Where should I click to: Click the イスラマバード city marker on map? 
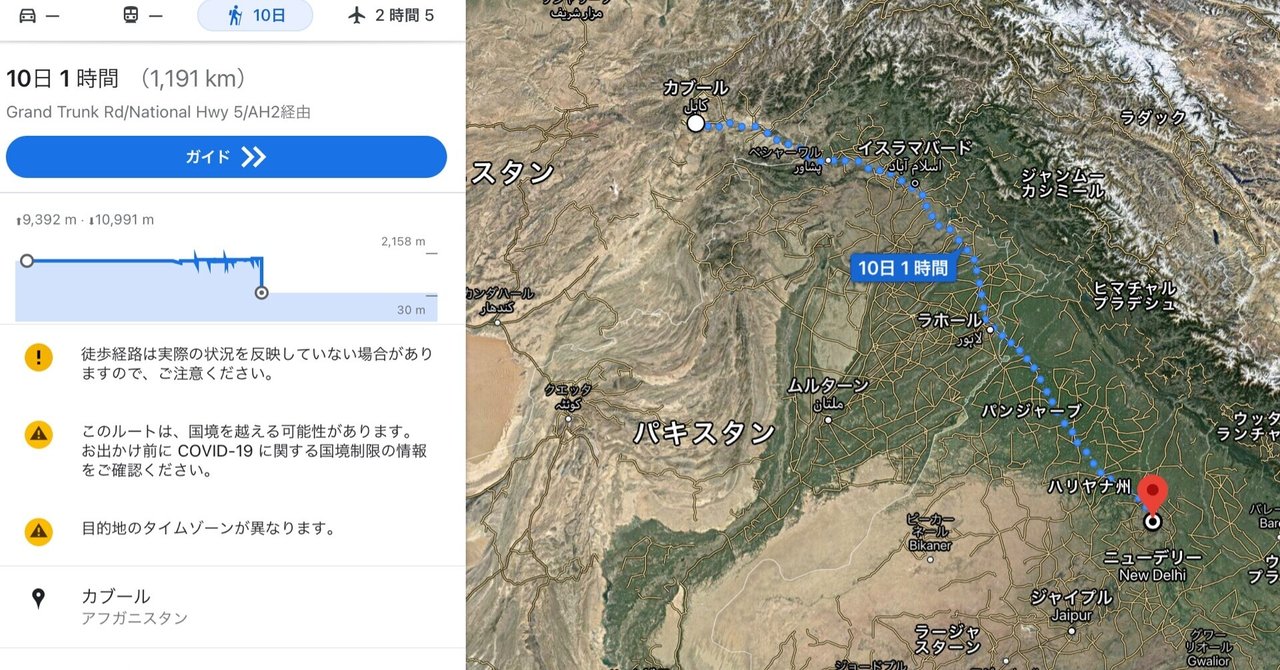tap(914, 183)
